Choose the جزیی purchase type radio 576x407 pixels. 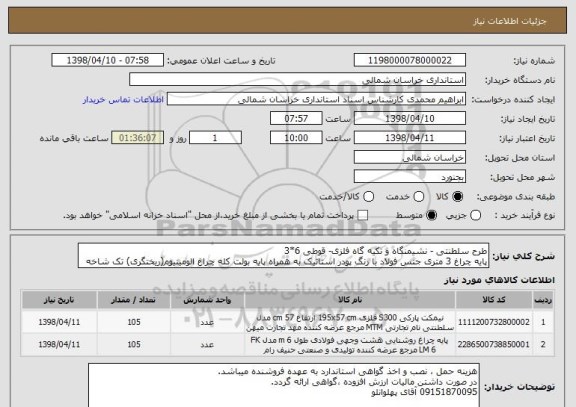475,216
